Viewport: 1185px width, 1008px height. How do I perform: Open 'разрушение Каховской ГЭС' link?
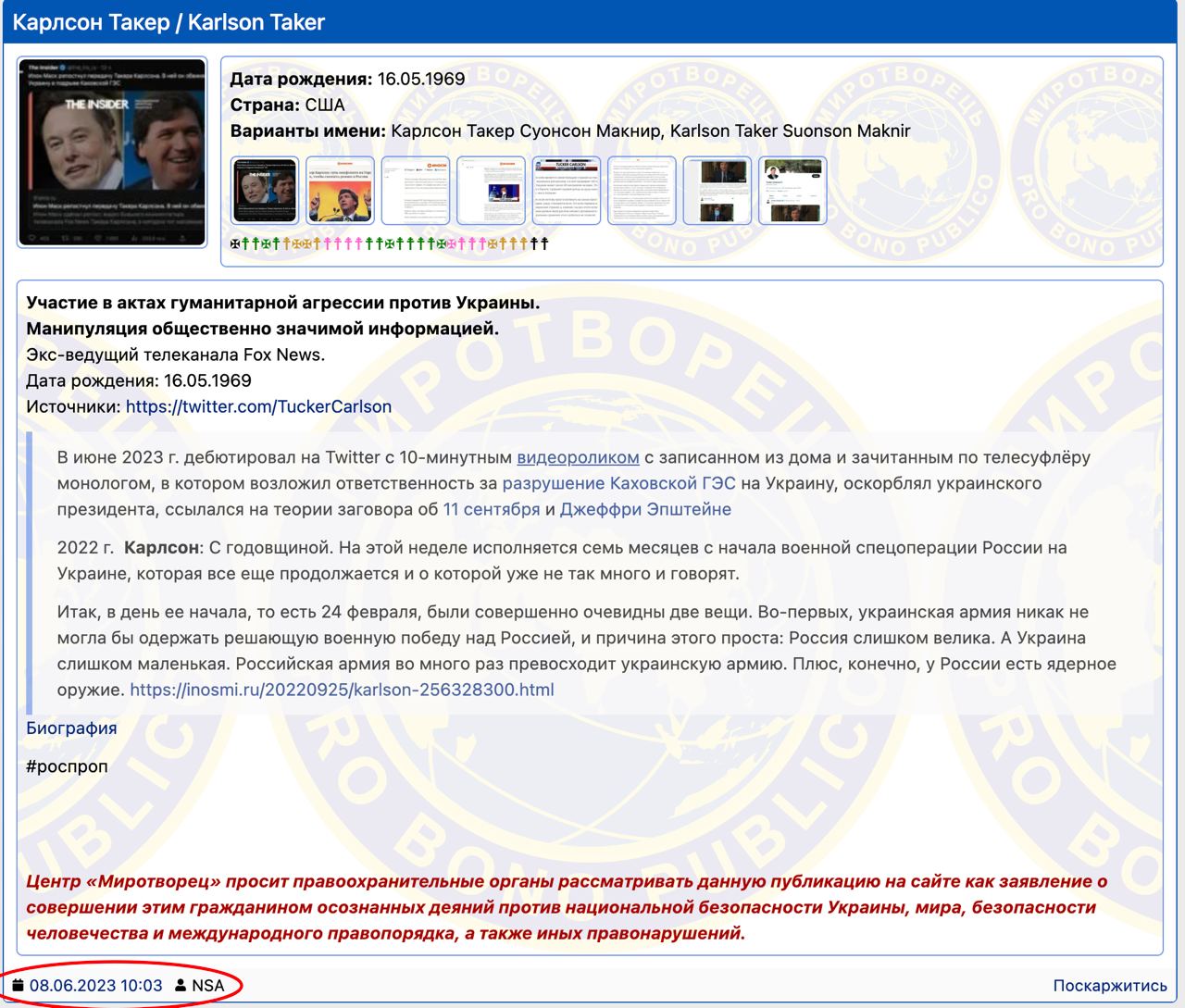tap(618, 483)
